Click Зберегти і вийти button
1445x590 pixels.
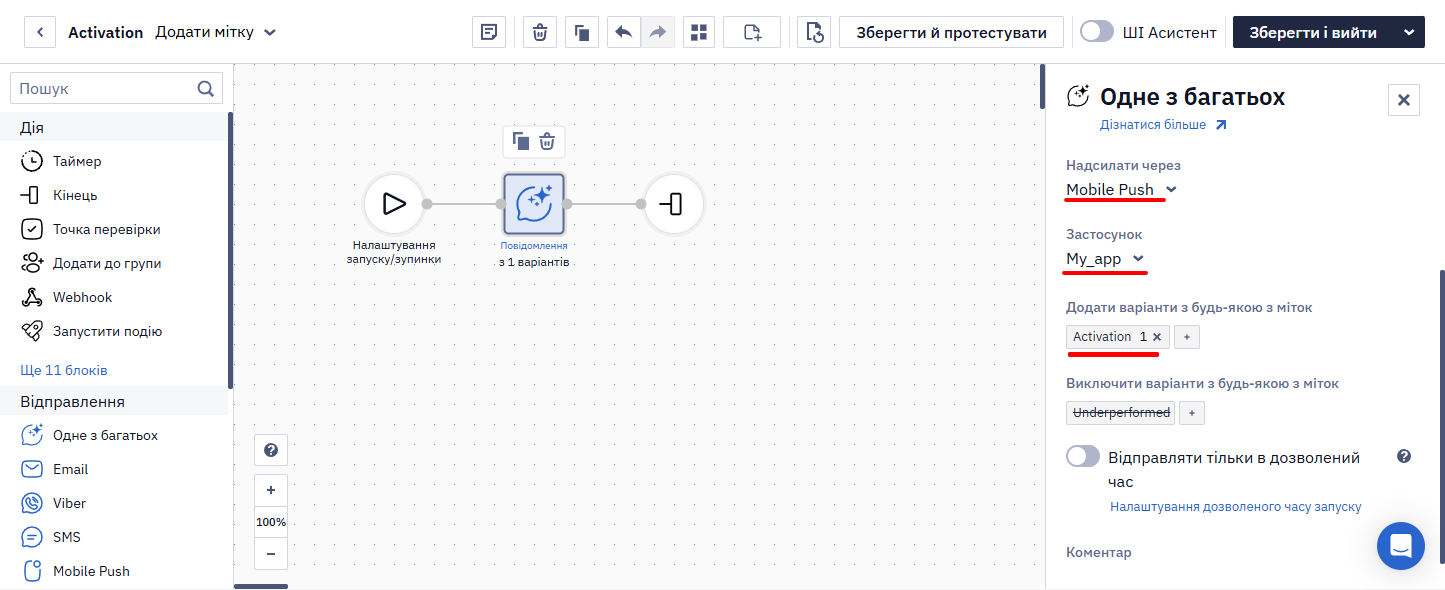1313,32
